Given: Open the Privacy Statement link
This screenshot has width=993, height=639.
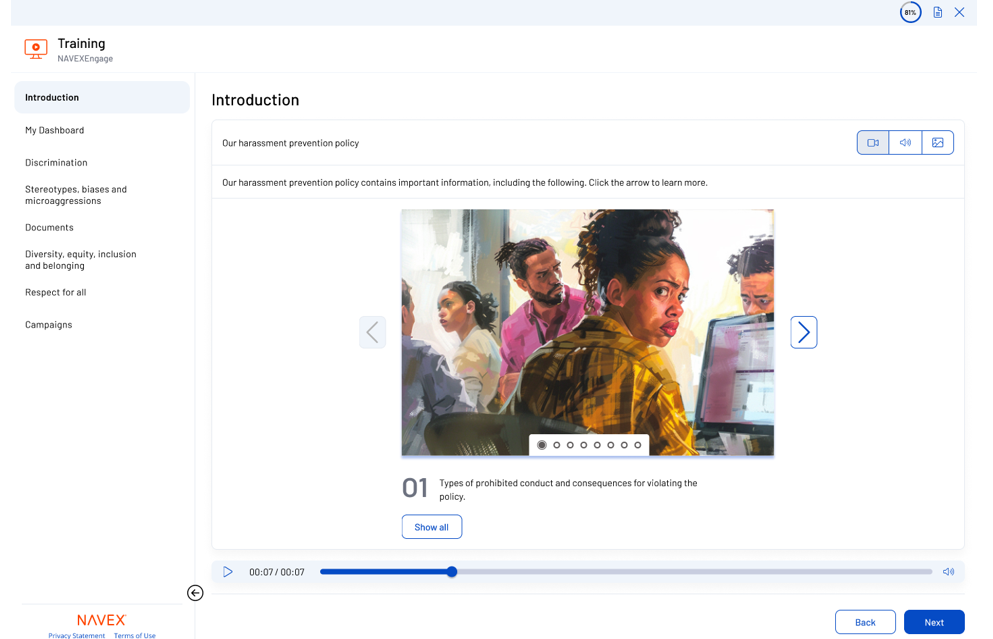Looking at the screenshot, I should click(x=77, y=635).
